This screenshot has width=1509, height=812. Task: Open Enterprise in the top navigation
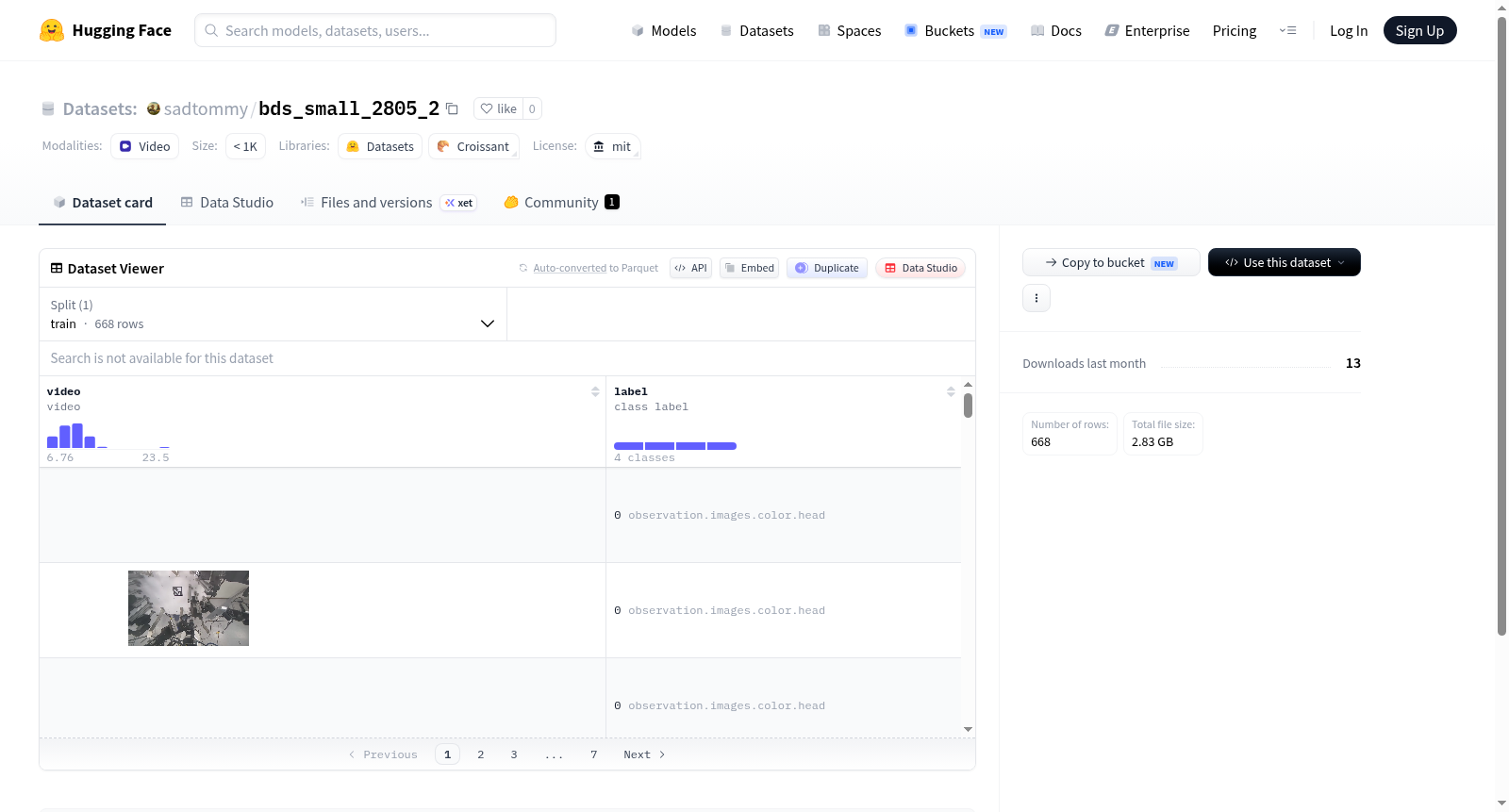1147,30
